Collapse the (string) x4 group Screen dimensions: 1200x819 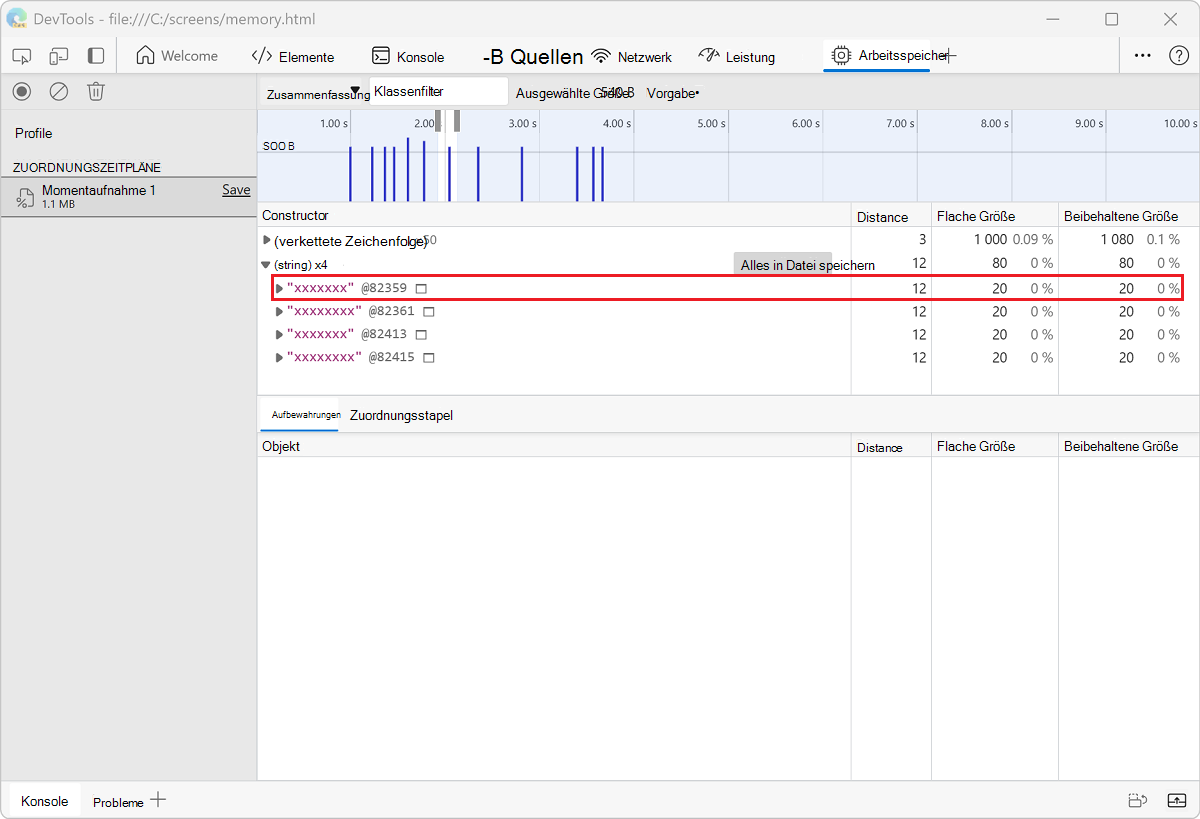[x=266, y=265]
